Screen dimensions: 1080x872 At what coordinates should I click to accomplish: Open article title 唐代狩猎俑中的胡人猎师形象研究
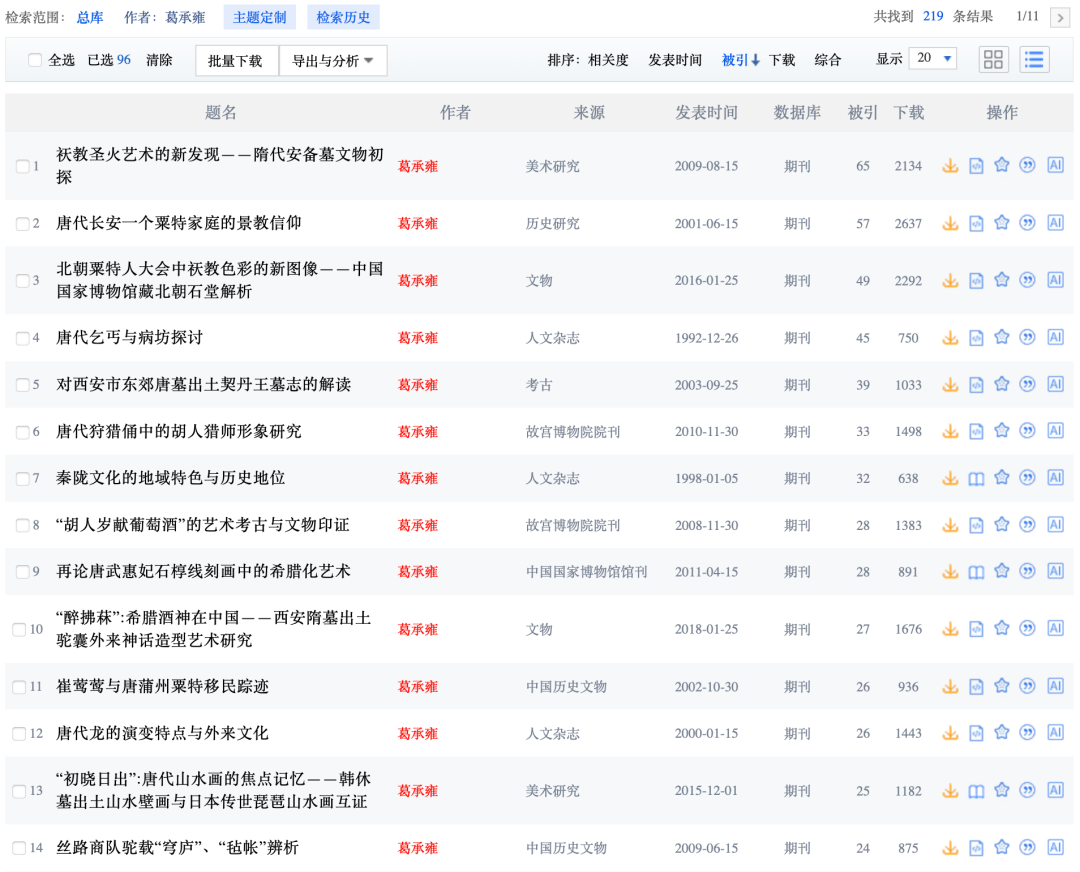point(179,431)
